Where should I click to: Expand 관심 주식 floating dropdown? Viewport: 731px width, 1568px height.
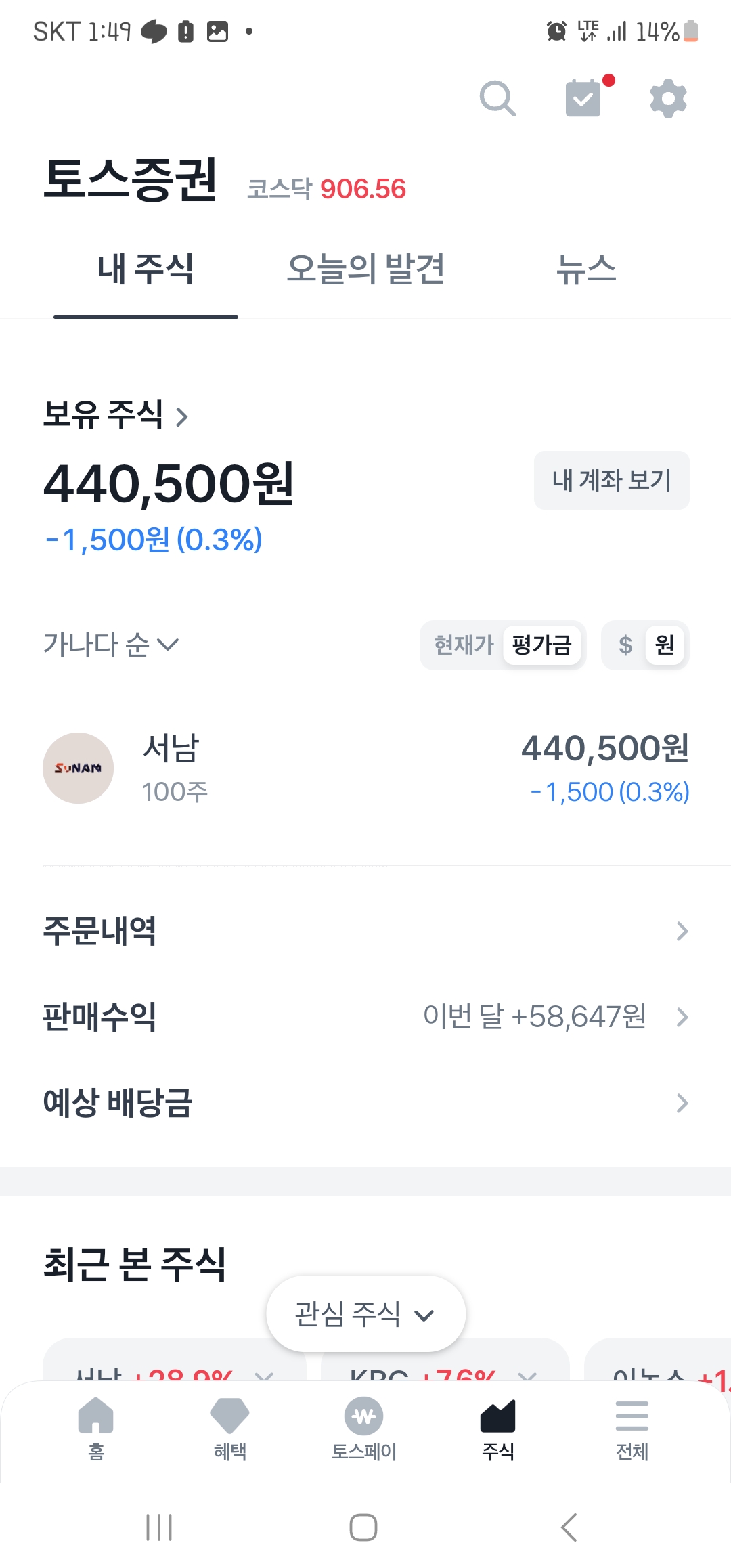(365, 1314)
